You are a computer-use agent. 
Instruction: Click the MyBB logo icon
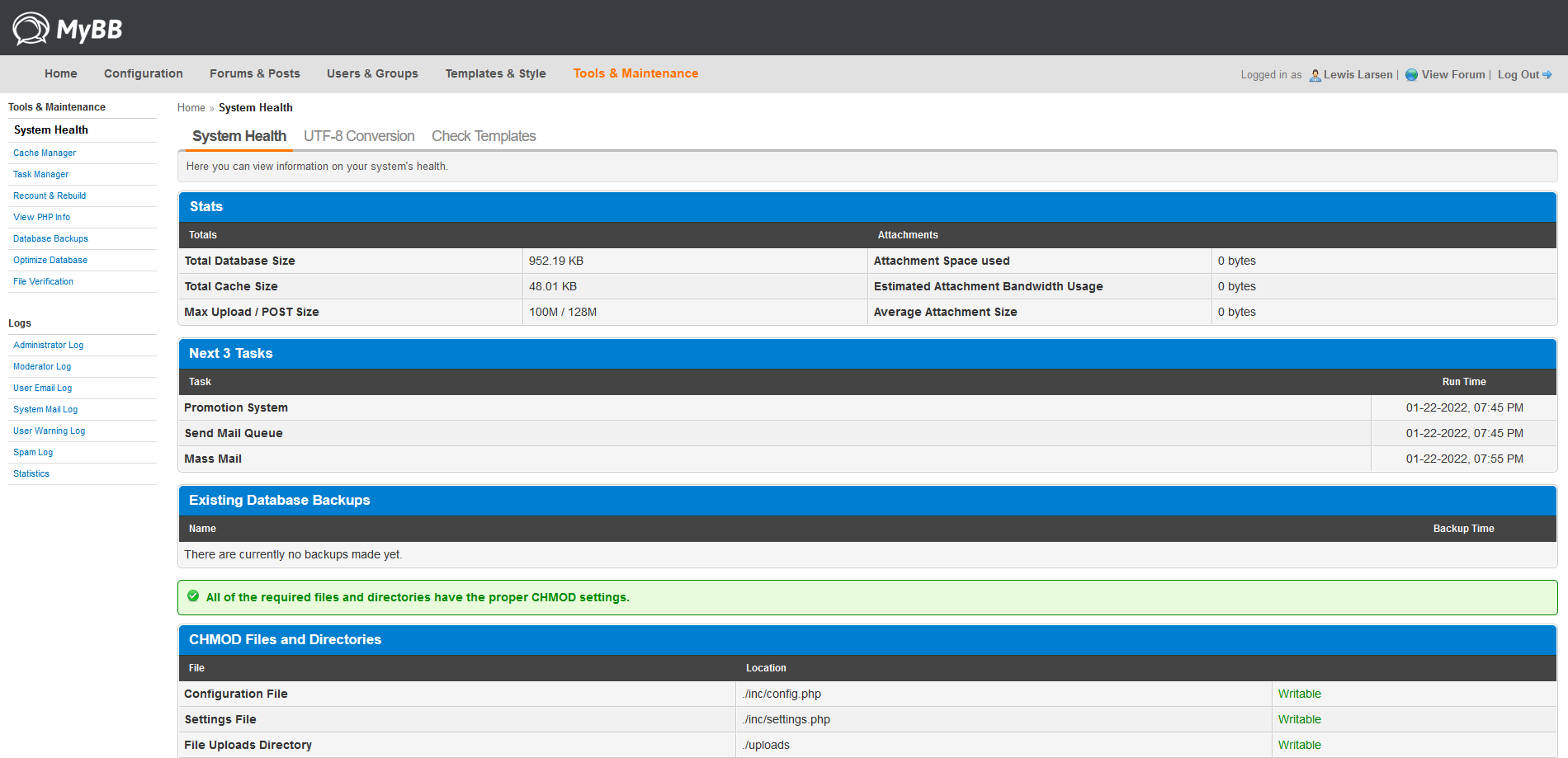click(x=31, y=29)
